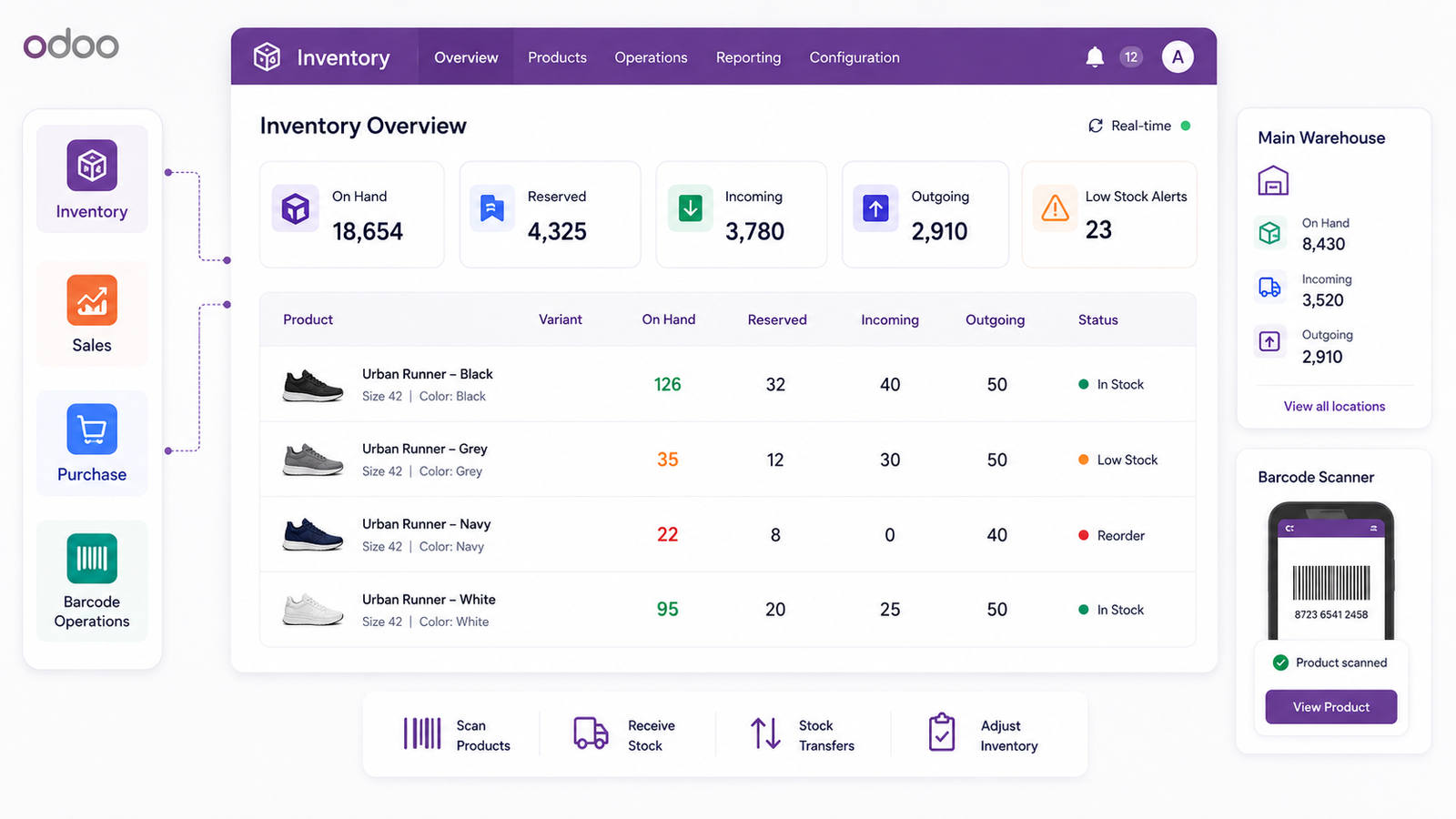Click the Product scanned checkmark icon
The width and height of the screenshot is (1456, 819).
click(x=1280, y=662)
